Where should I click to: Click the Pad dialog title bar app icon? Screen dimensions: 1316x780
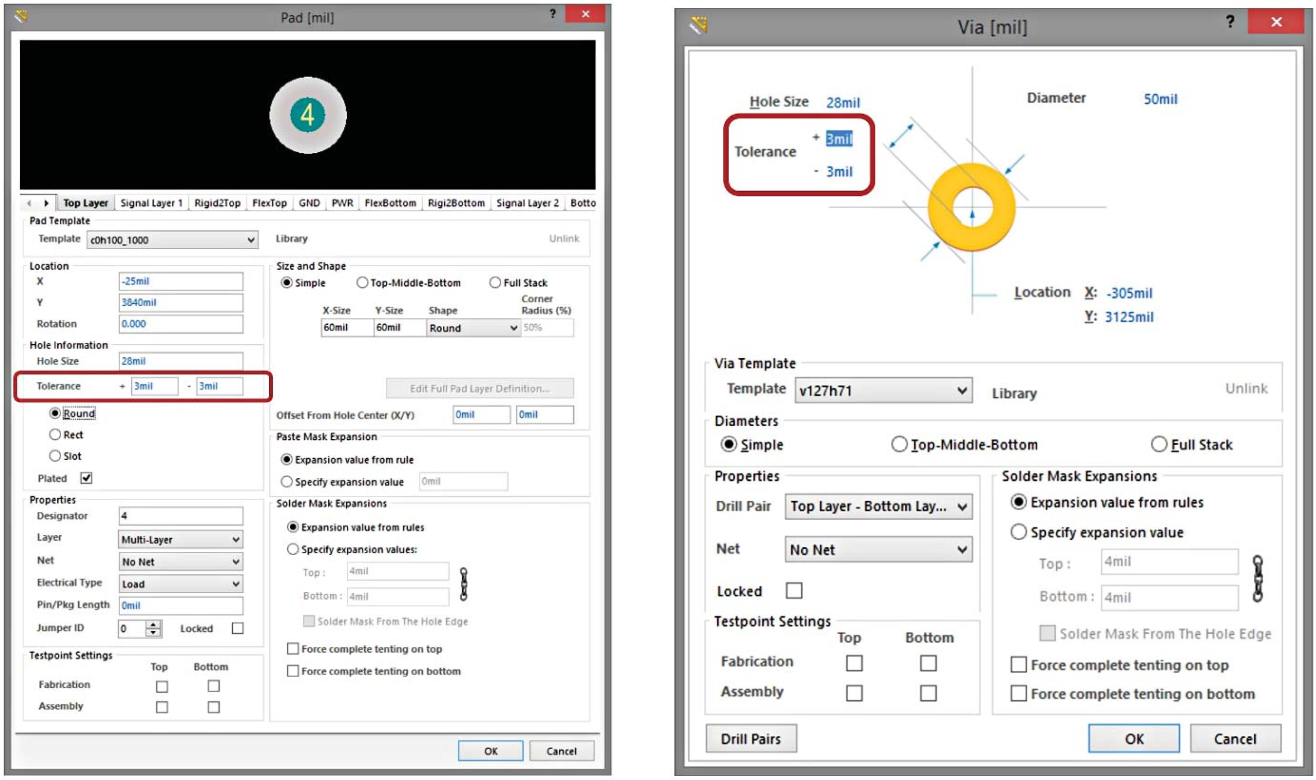coord(22,16)
